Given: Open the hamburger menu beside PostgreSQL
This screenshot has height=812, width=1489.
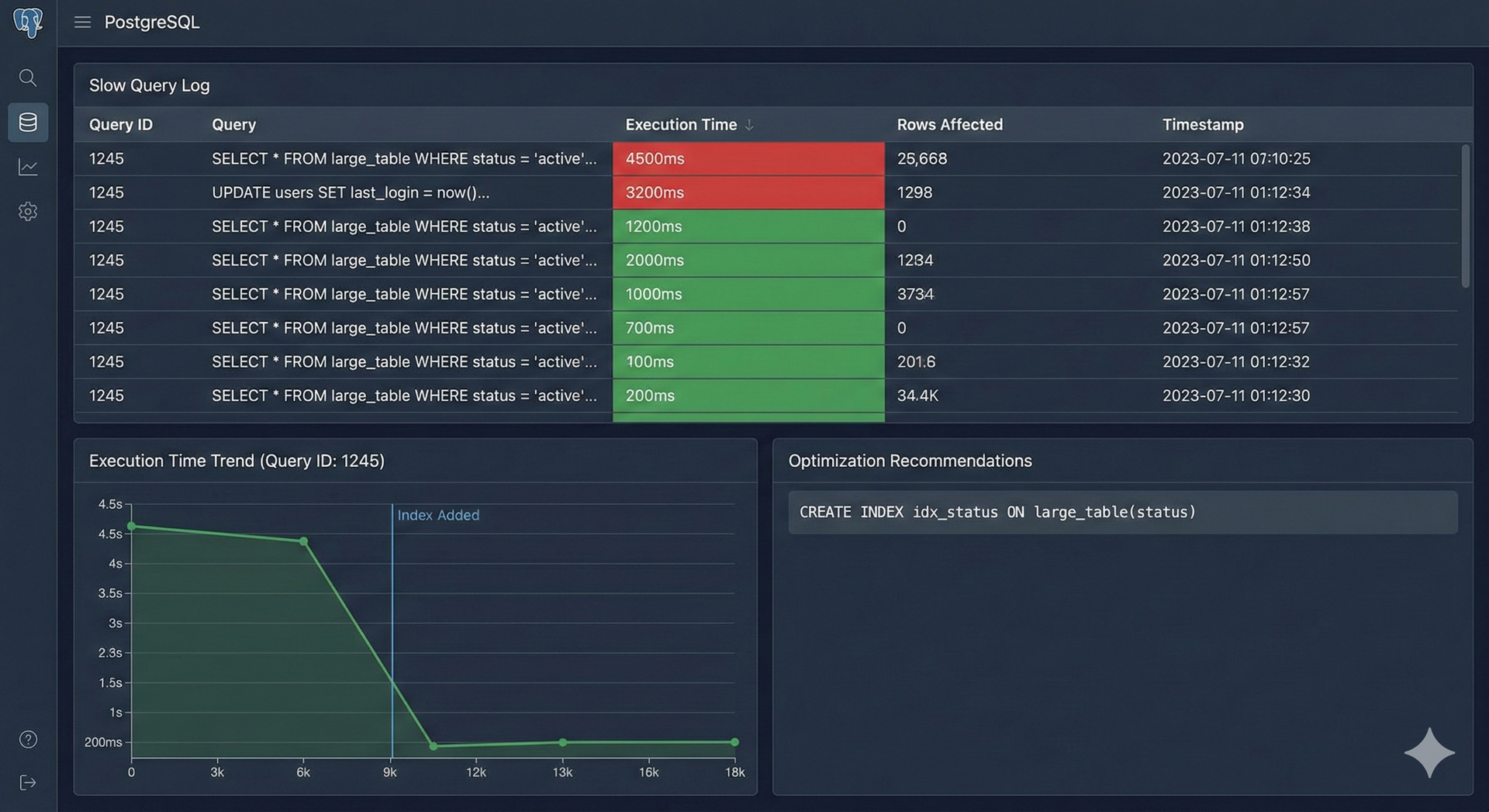Looking at the screenshot, I should tap(82, 22).
